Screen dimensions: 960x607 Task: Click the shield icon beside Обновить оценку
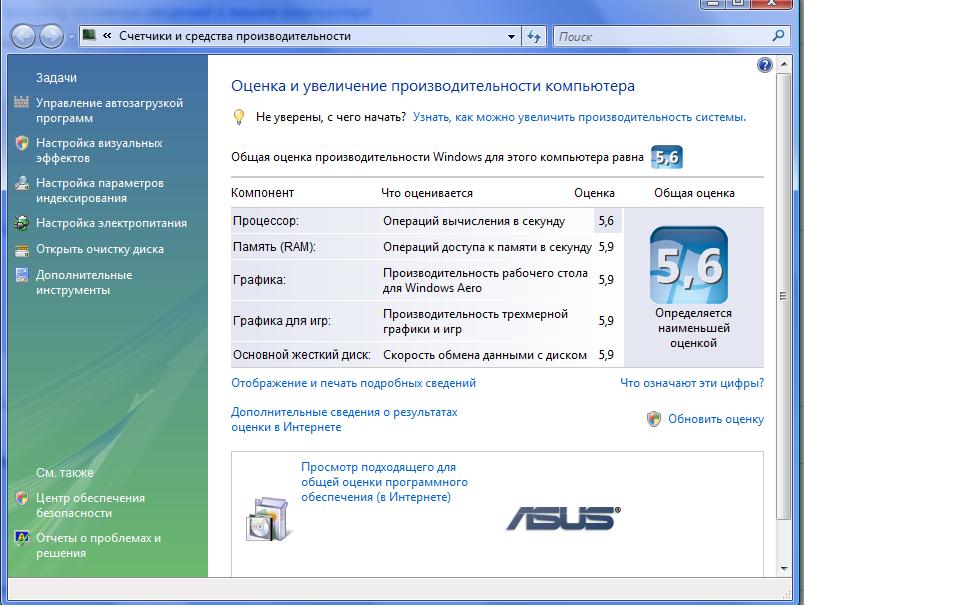pos(654,419)
